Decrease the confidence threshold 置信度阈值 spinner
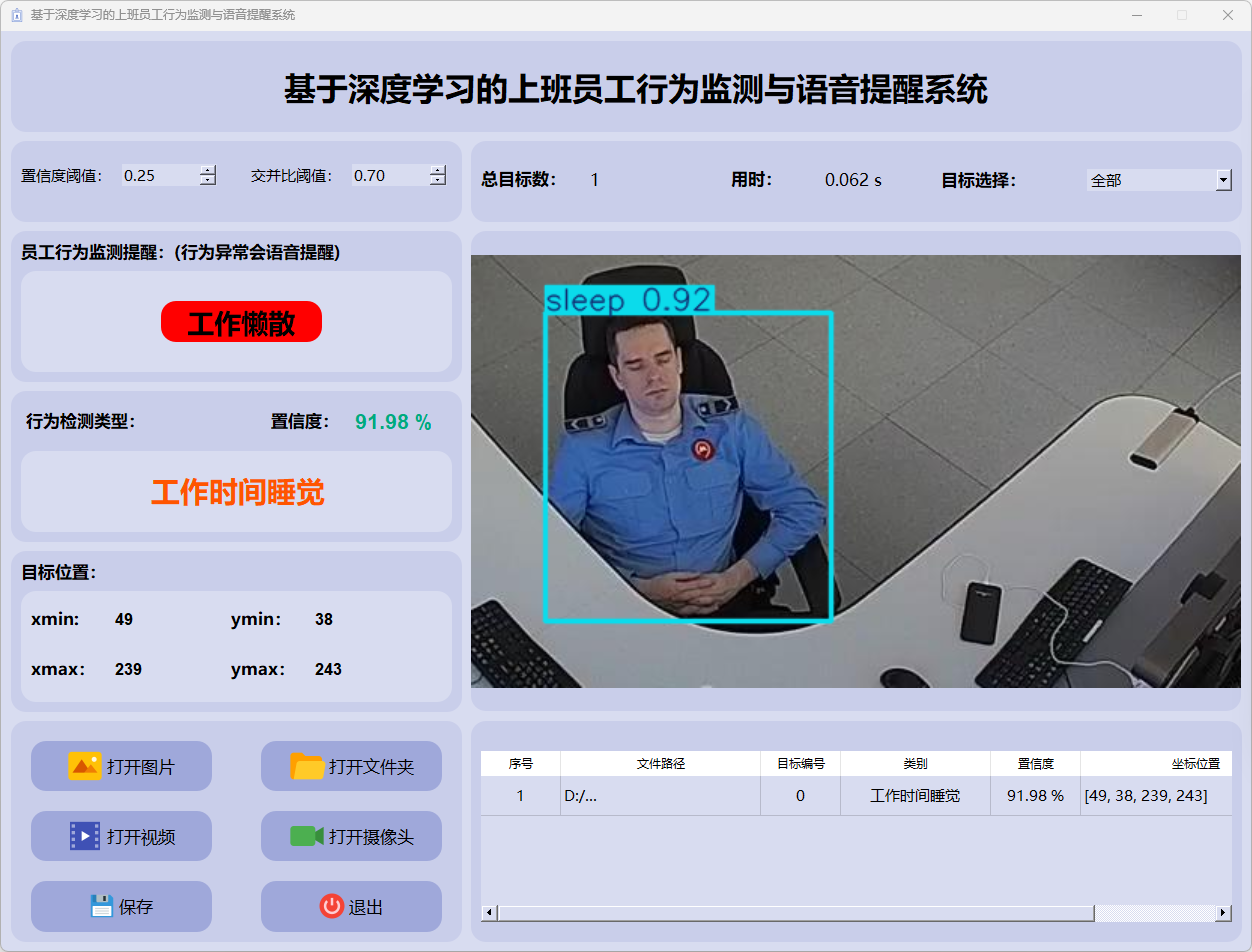This screenshot has height=952, width=1252. pos(208,180)
